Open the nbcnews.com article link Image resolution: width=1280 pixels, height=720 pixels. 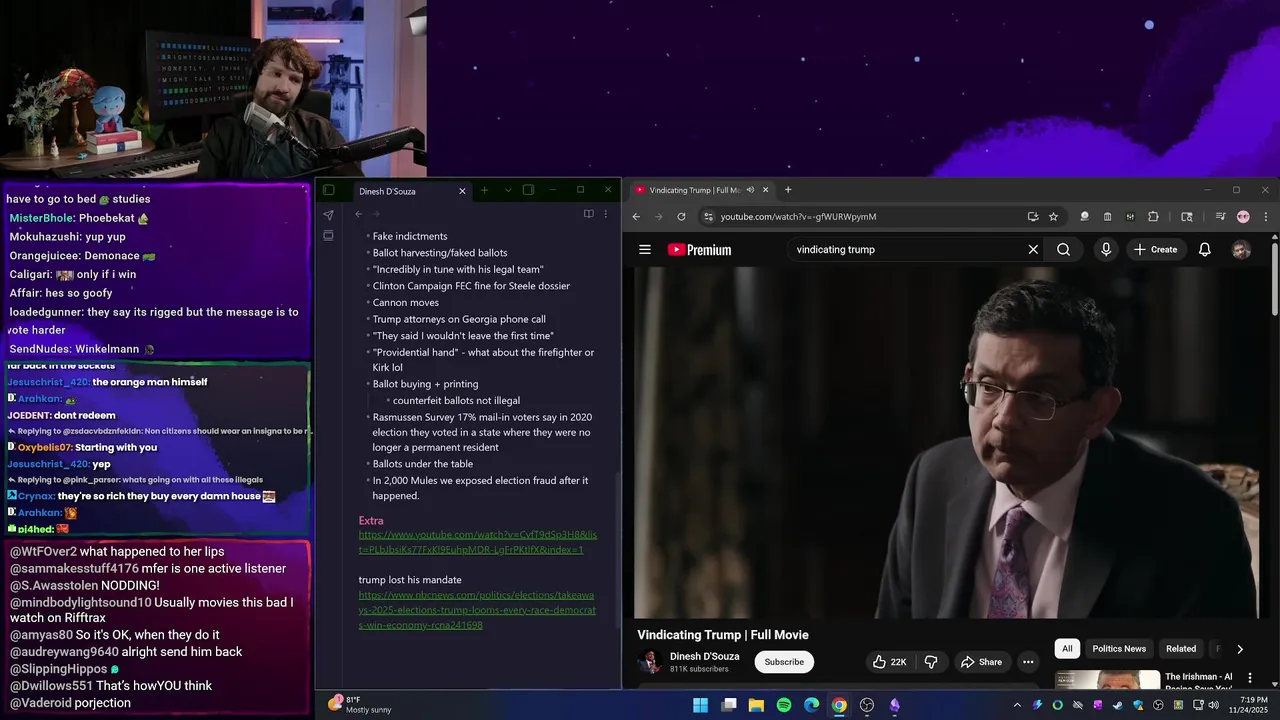[x=477, y=610]
